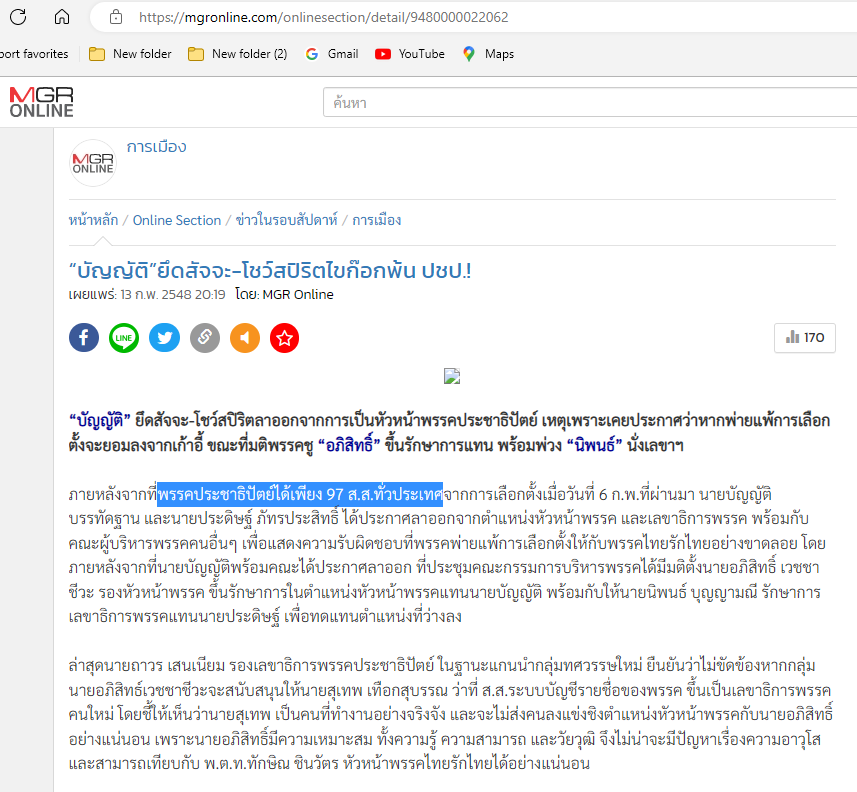Click the publish date 13 ก.พ. 2548 20:19
Viewport: 857px width, 792px height.
click(x=173, y=295)
